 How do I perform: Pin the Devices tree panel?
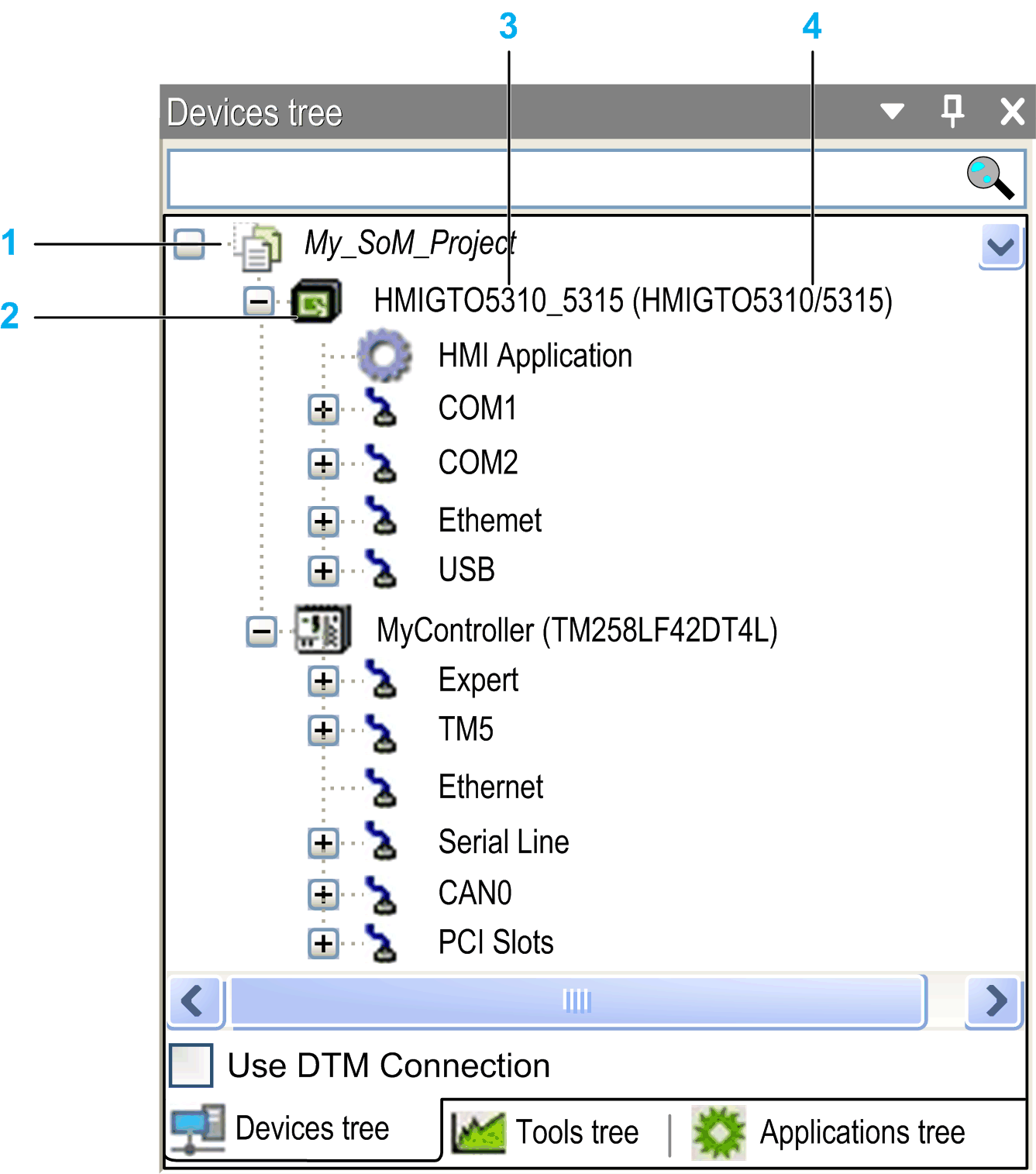952,111
